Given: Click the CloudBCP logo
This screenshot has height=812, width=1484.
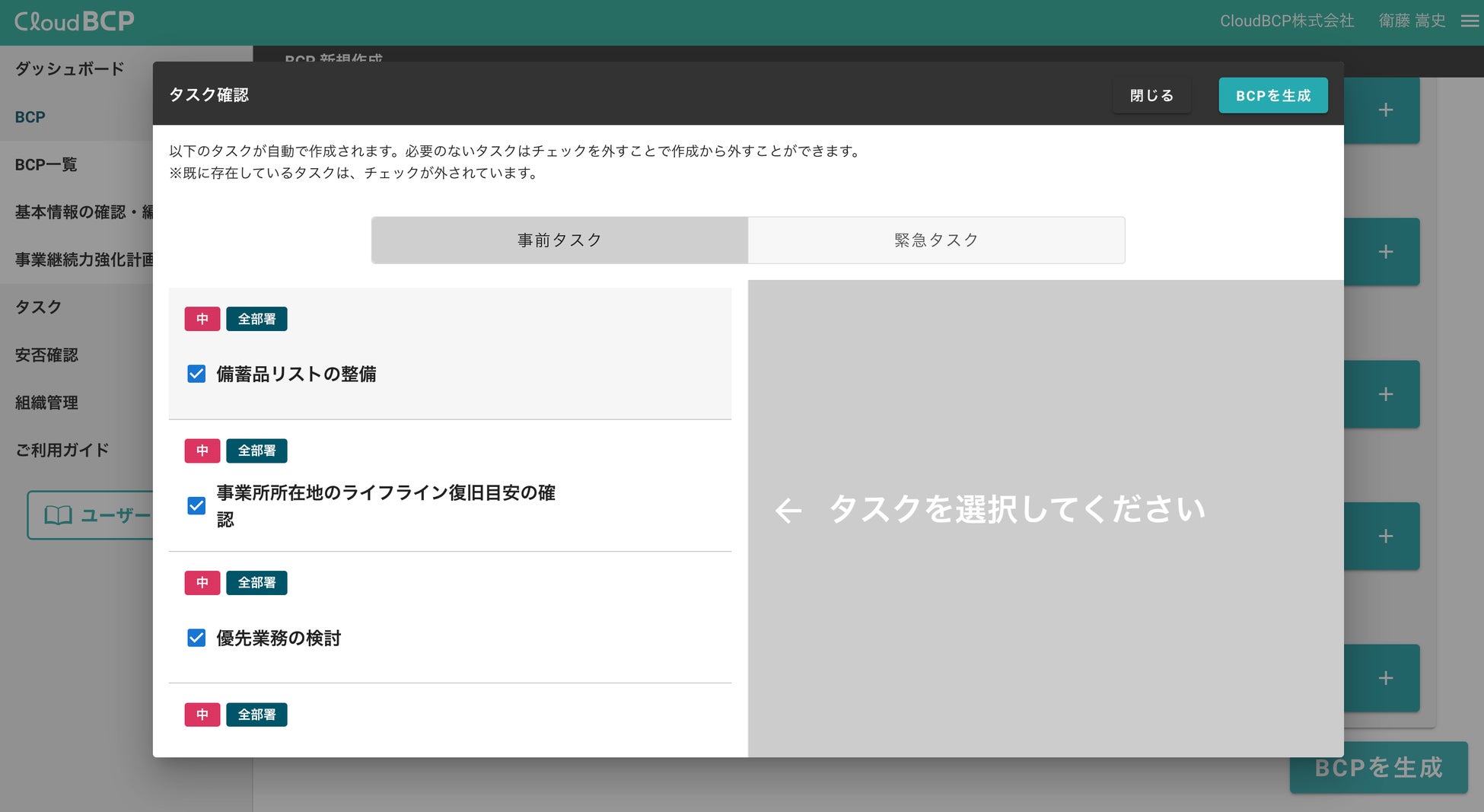Looking at the screenshot, I should [x=75, y=21].
